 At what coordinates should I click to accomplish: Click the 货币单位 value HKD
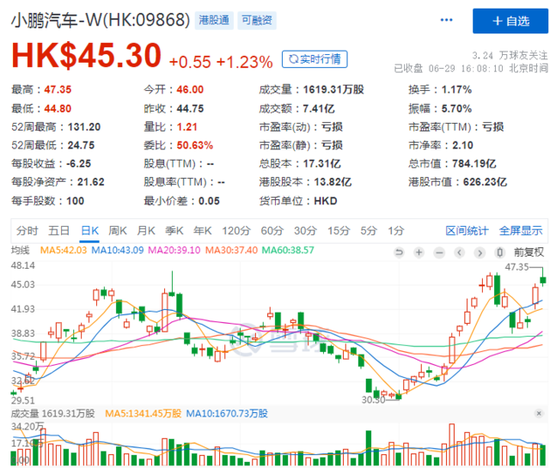(x=326, y=201)
